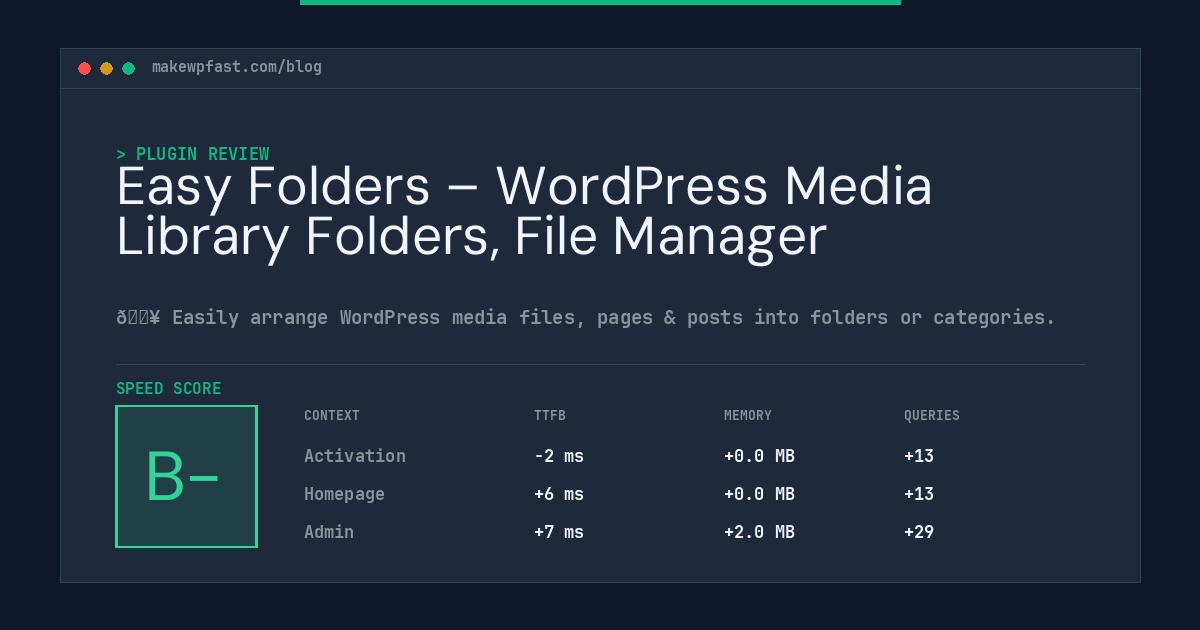Click the Homepage queries value +13
The height and width of the screenshot is (630, 1200).
pos(919,494)
